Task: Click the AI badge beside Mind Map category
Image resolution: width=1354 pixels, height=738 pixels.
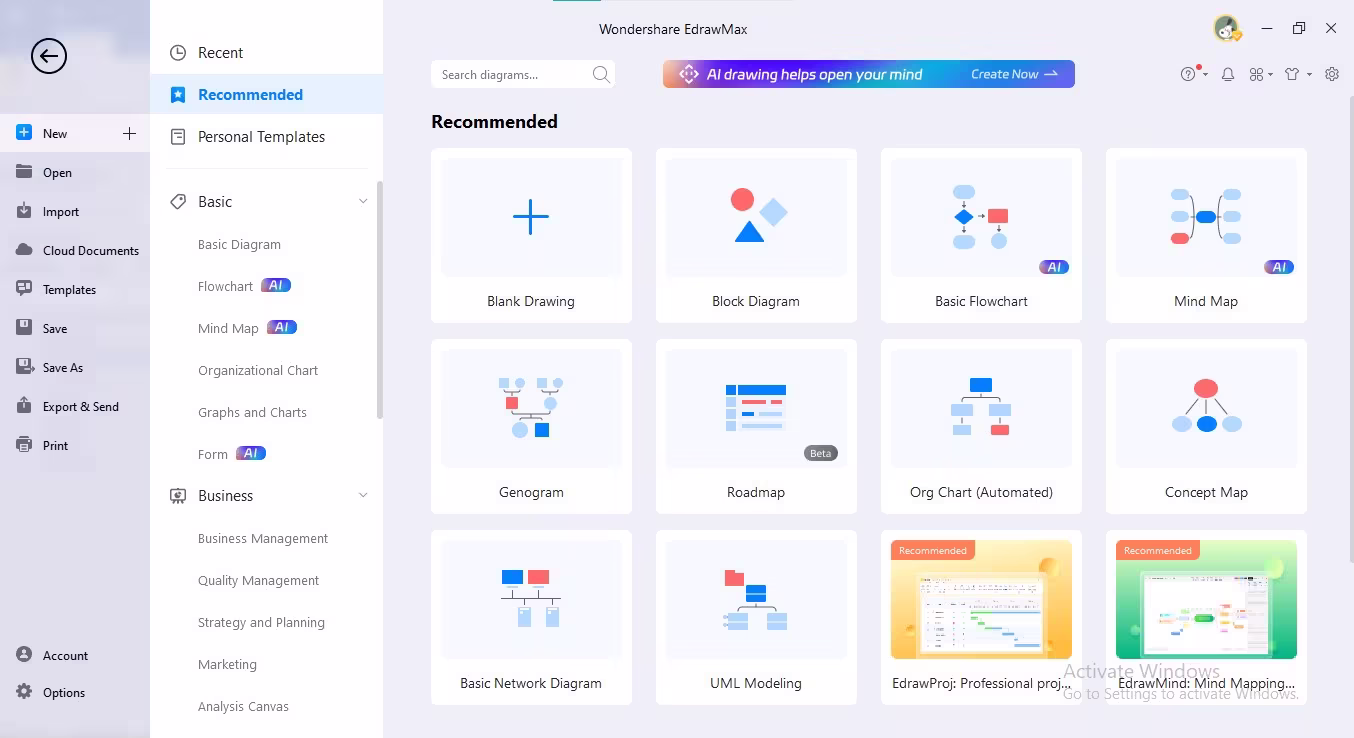Action: pyautogui.click(x=282, y=327)
